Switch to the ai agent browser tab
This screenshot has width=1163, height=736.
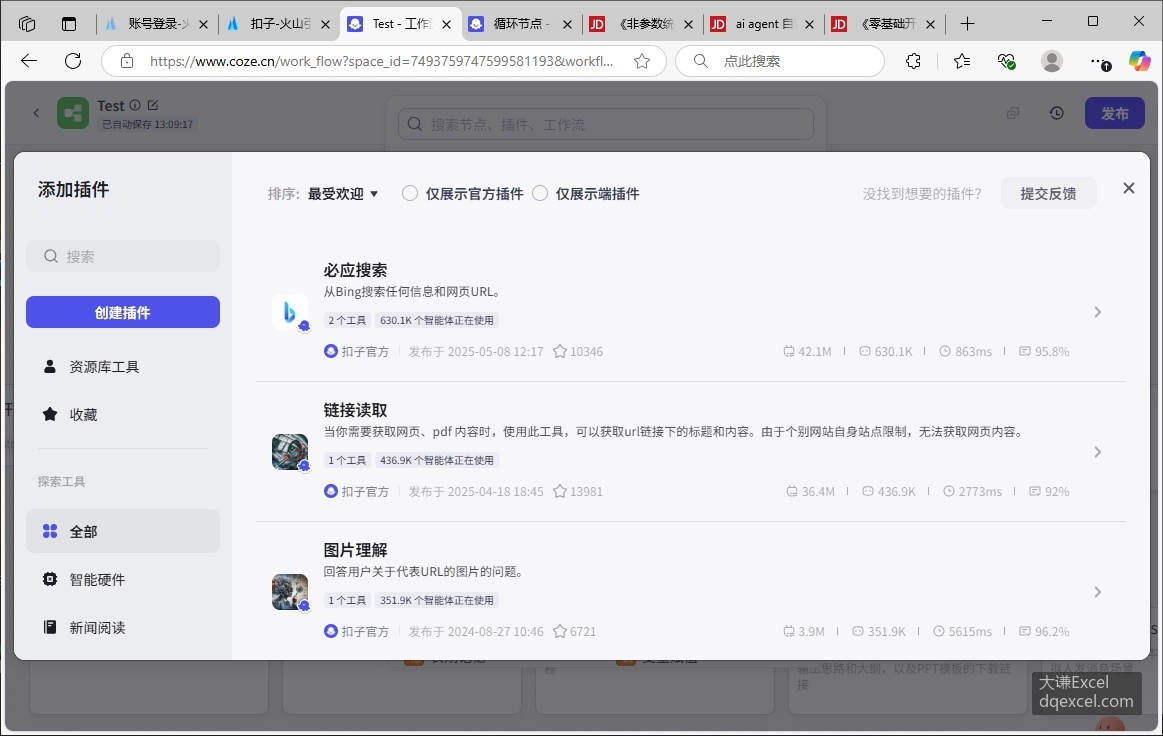[762, 24]
